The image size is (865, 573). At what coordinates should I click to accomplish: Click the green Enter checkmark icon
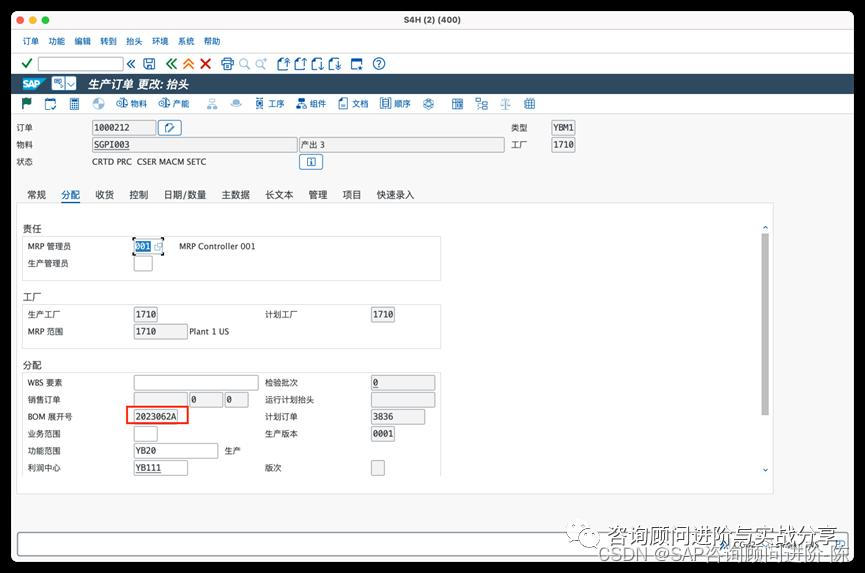tap(26, 63)
